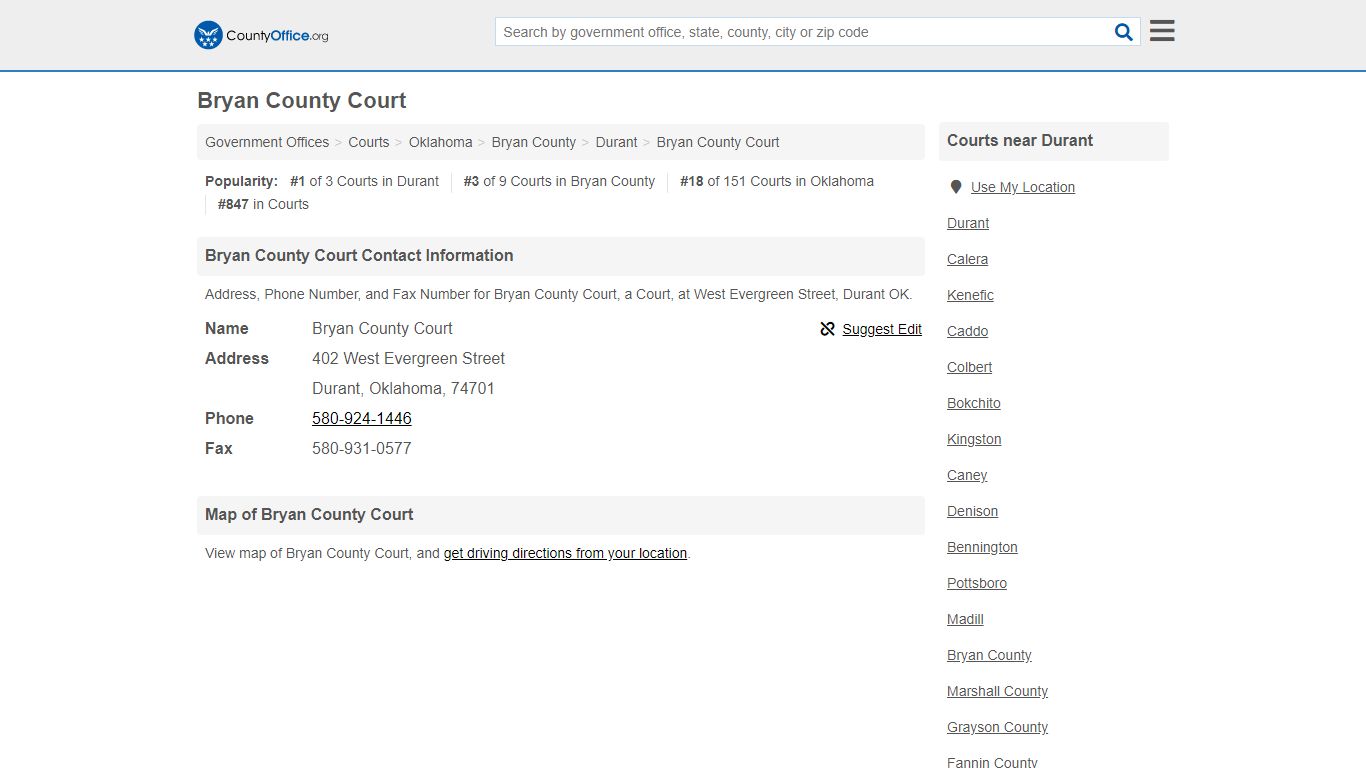The height and width of the screenshot is (768, 1366).
Task: Click Use My Location link
Action: (x=1023, y=187)
